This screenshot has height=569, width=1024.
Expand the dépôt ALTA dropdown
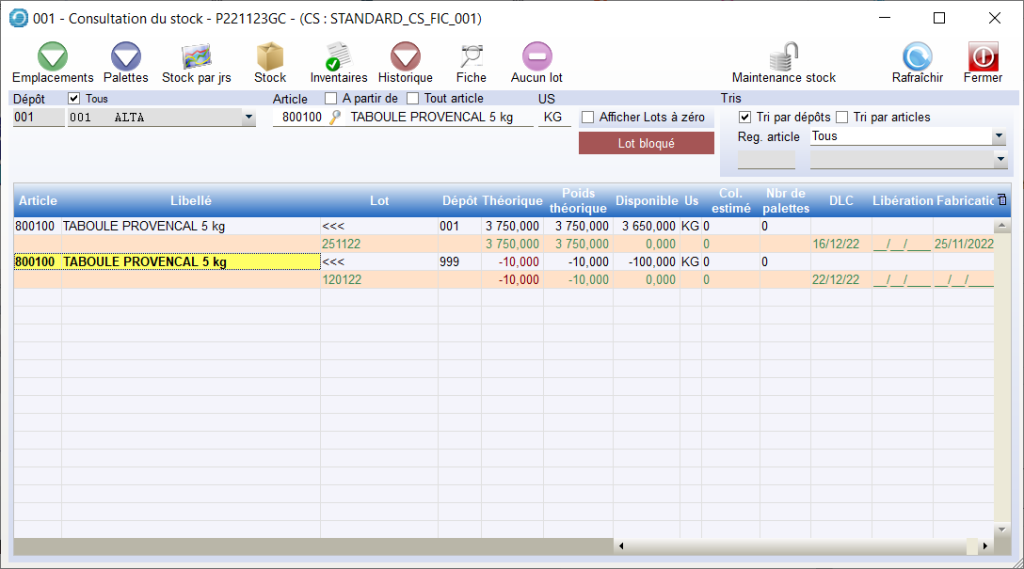(249, 118)
